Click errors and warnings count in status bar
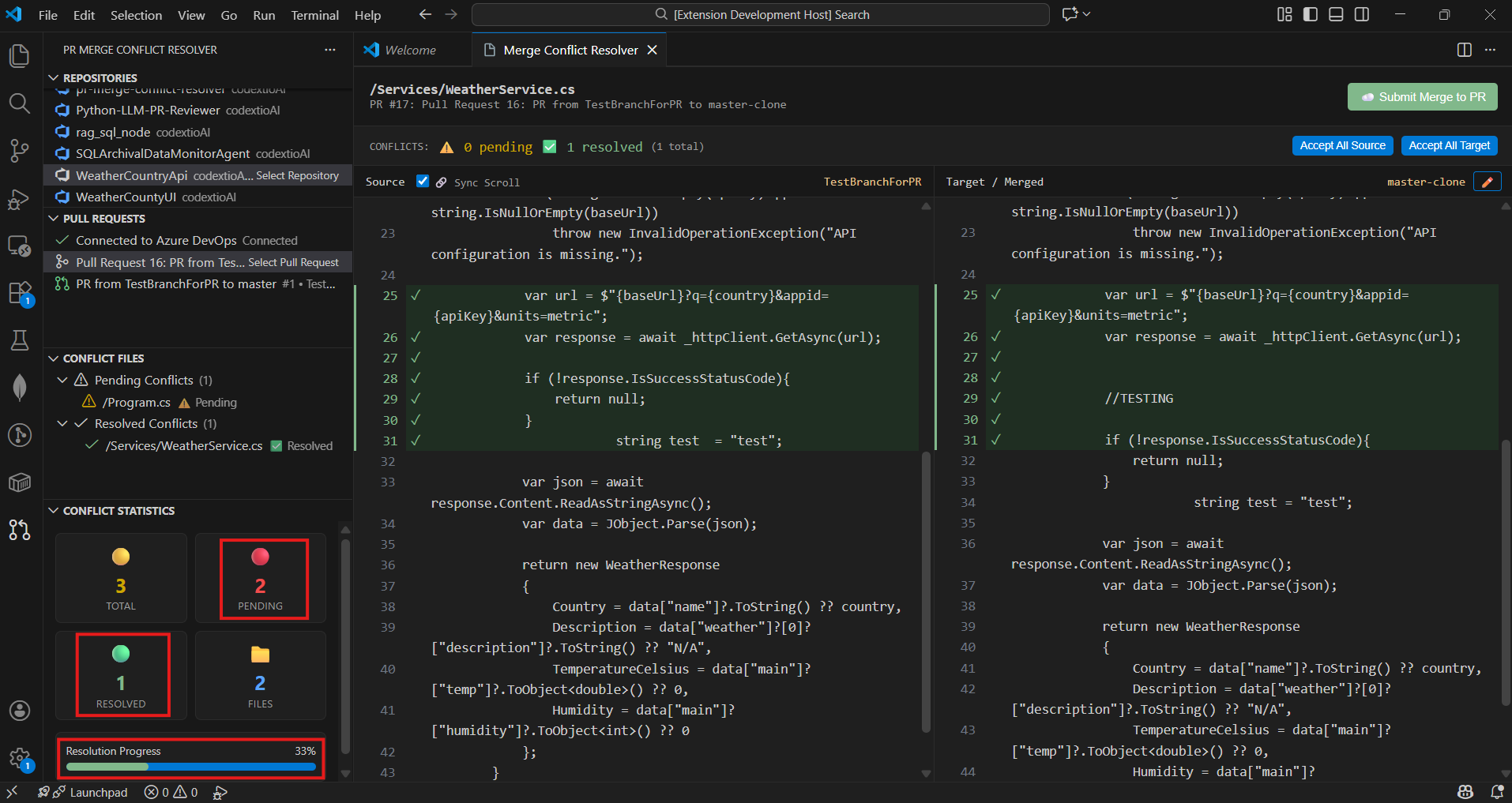 click(171, 792)
